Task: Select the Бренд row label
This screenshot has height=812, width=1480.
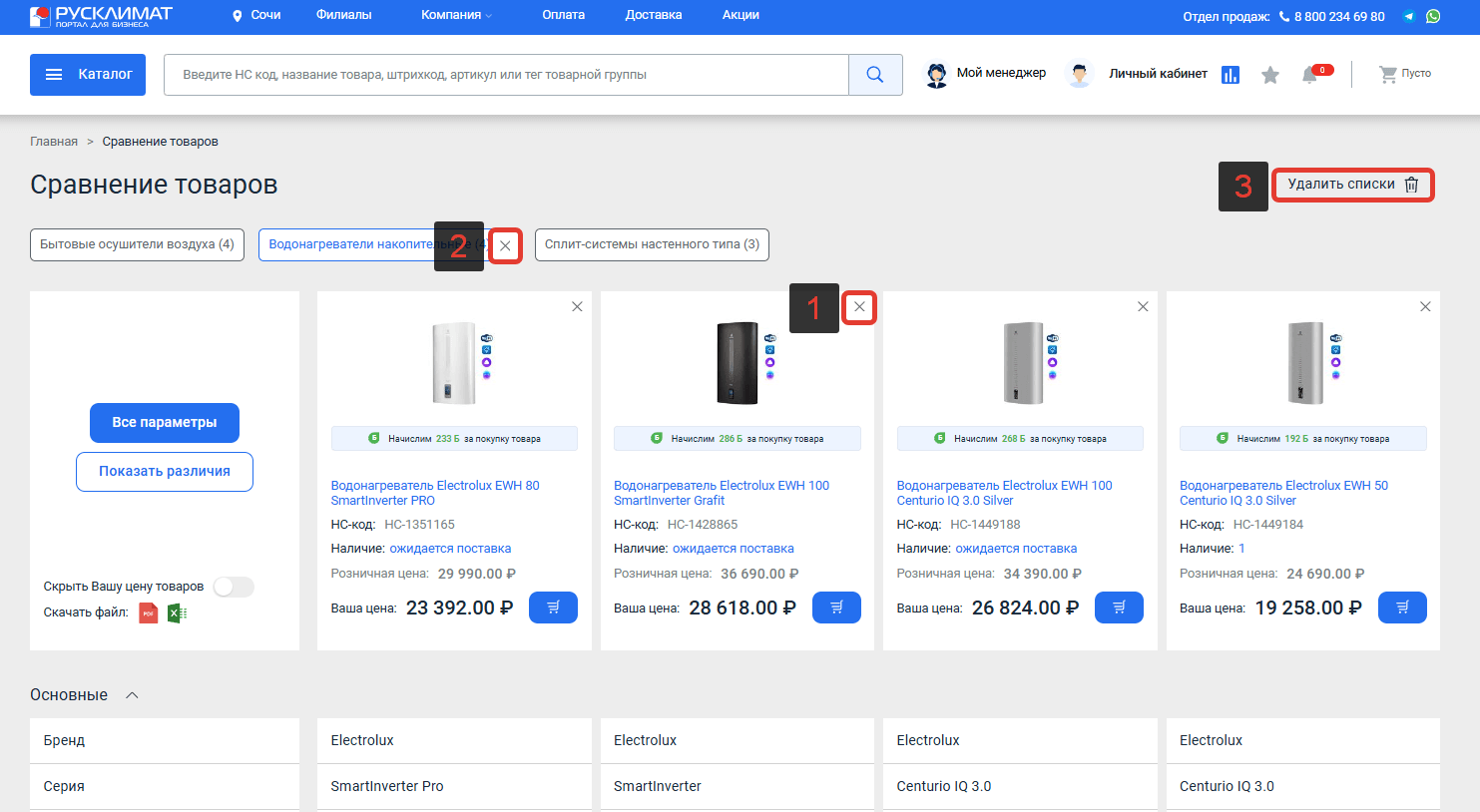Action: (64, 740)
